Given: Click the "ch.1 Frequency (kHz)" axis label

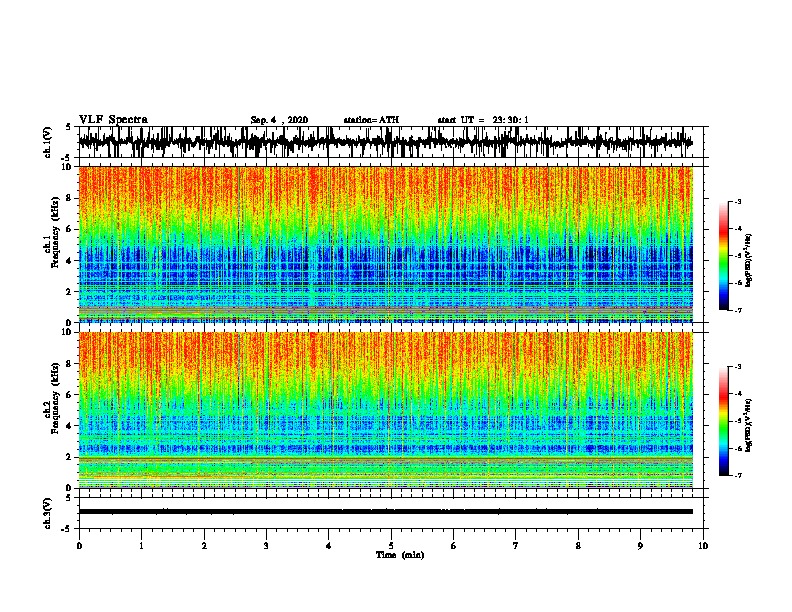Looking at the screenshot, I should point(52,233).
